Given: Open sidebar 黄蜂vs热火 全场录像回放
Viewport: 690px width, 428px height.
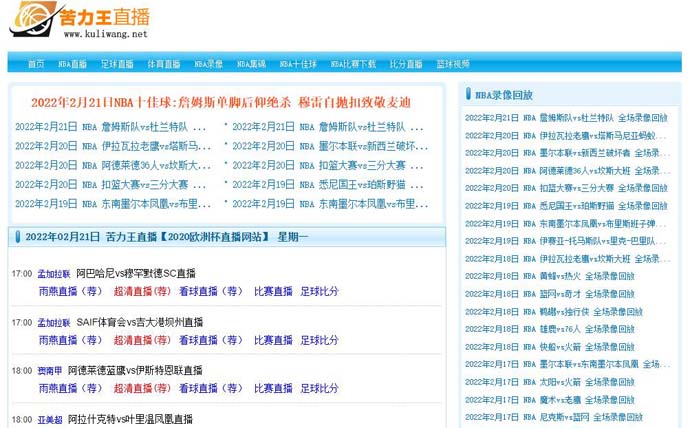Looking at the screenshot, I should (x=550, y=276).
